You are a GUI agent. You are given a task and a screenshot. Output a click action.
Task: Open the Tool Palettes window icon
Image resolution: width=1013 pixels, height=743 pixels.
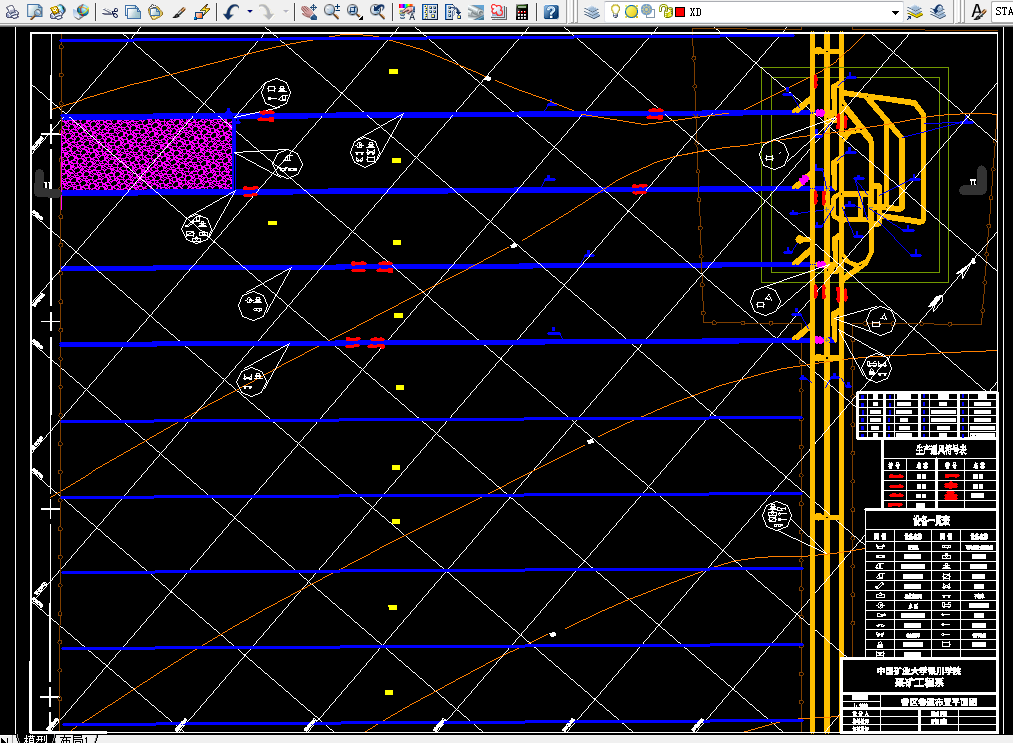tap(453, 11)
